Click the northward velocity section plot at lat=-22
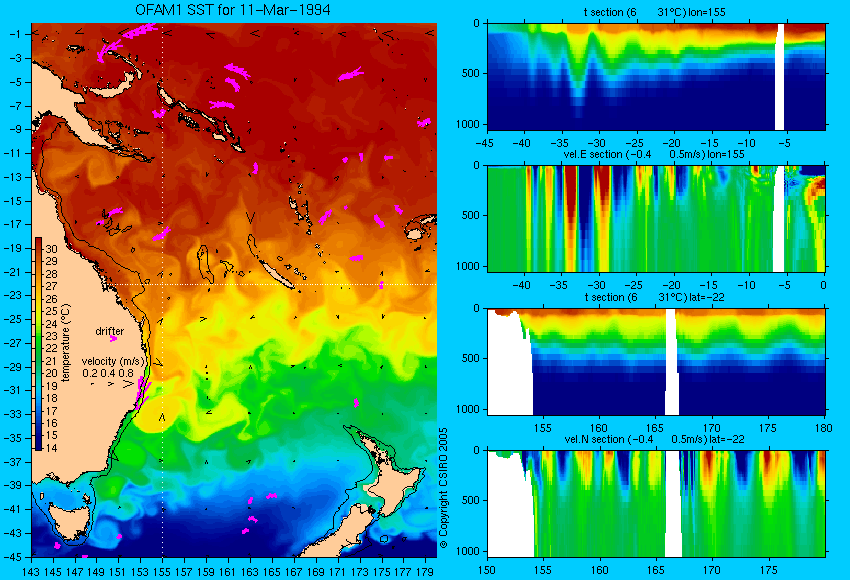Image resolution: width=850 pixels, height=580 pixels. click(x=656, y=504)
